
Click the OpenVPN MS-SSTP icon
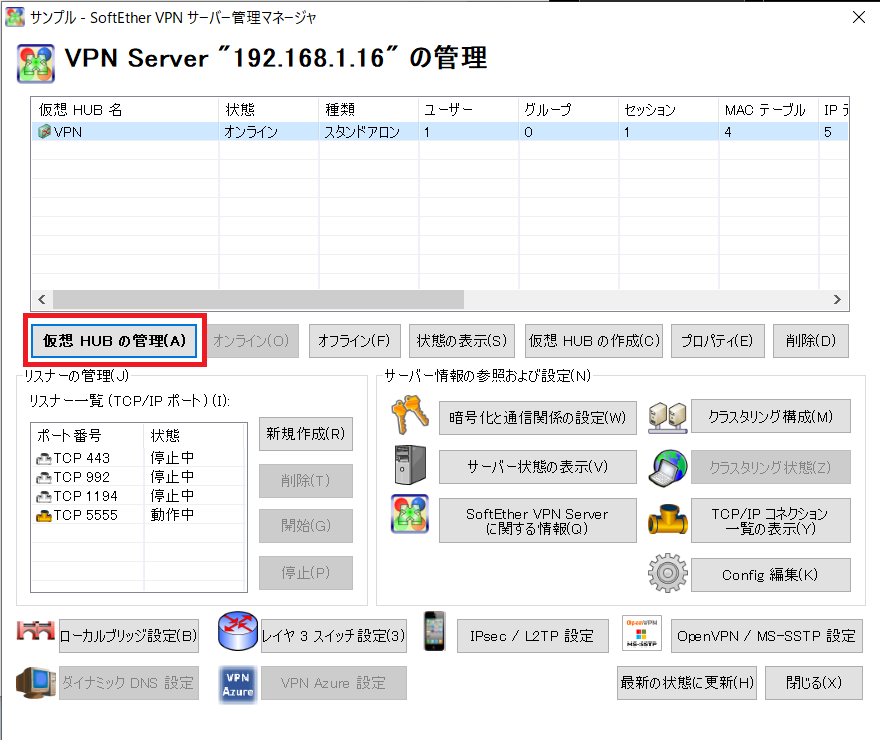click(x=642, y=633)
